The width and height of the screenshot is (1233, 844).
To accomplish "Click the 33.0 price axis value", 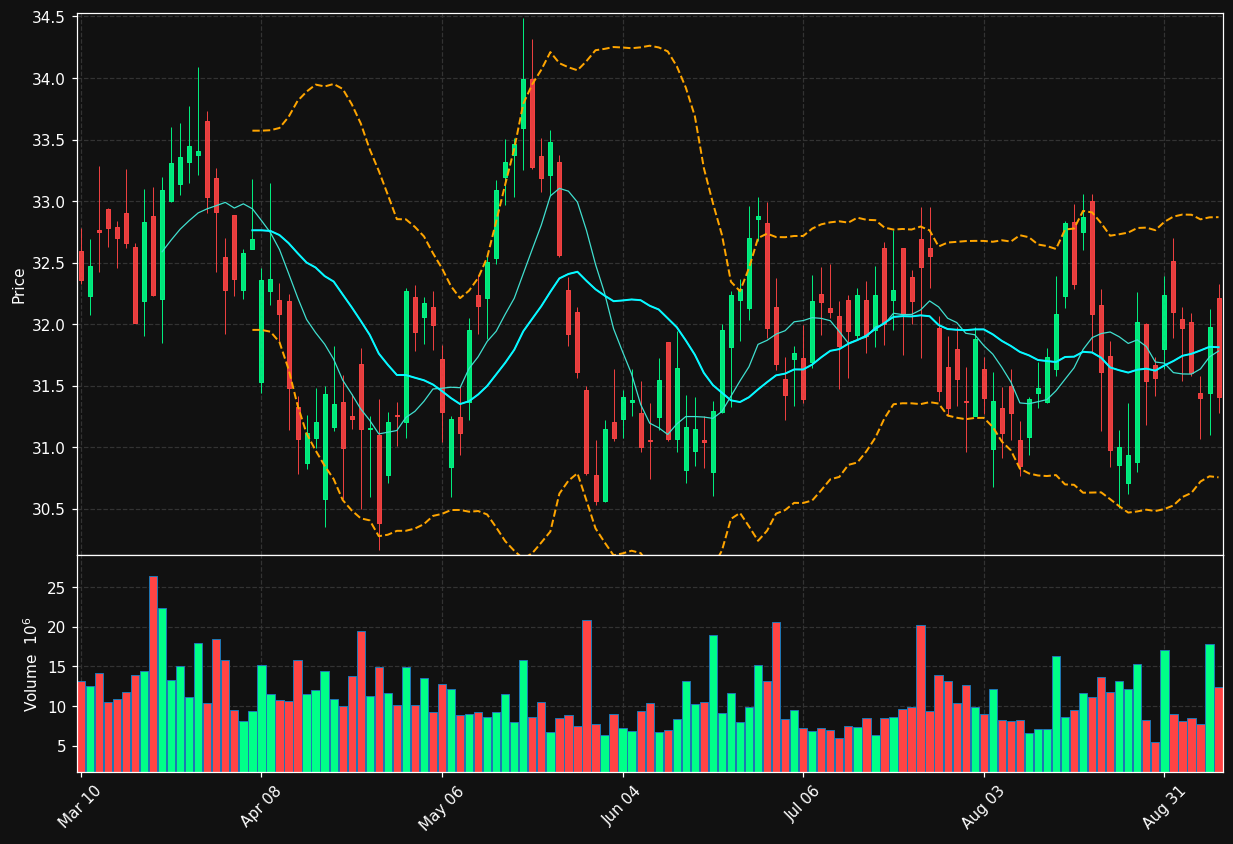I will pos(48,202).
